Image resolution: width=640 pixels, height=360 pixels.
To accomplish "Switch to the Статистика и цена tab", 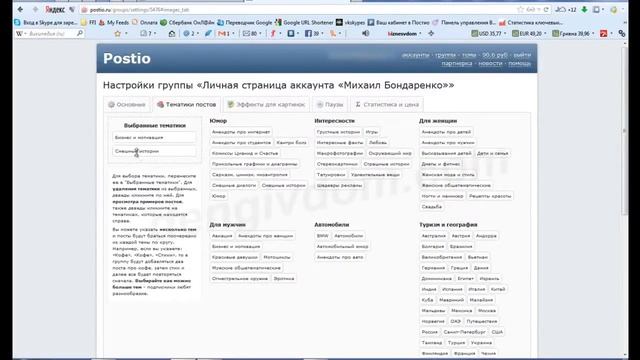I will pos(387,104).
